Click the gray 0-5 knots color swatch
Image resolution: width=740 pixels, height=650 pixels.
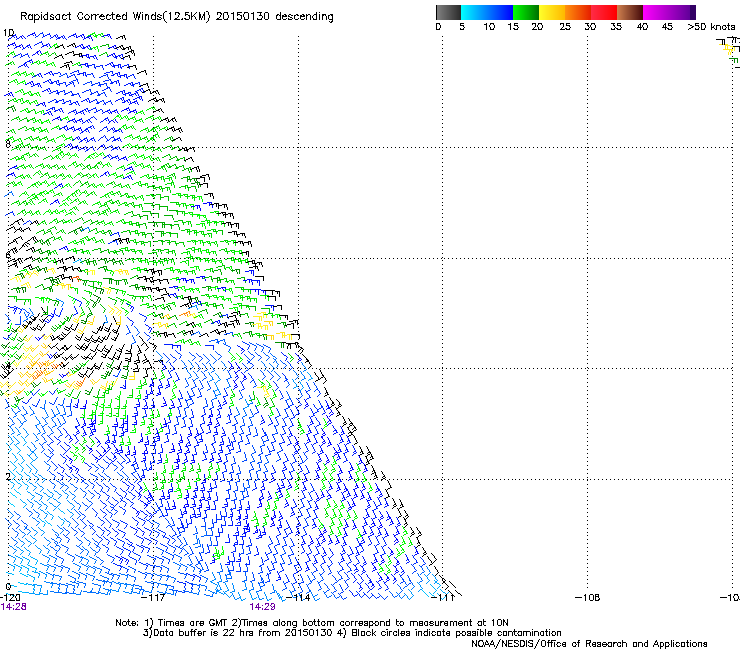pos(448,12)
